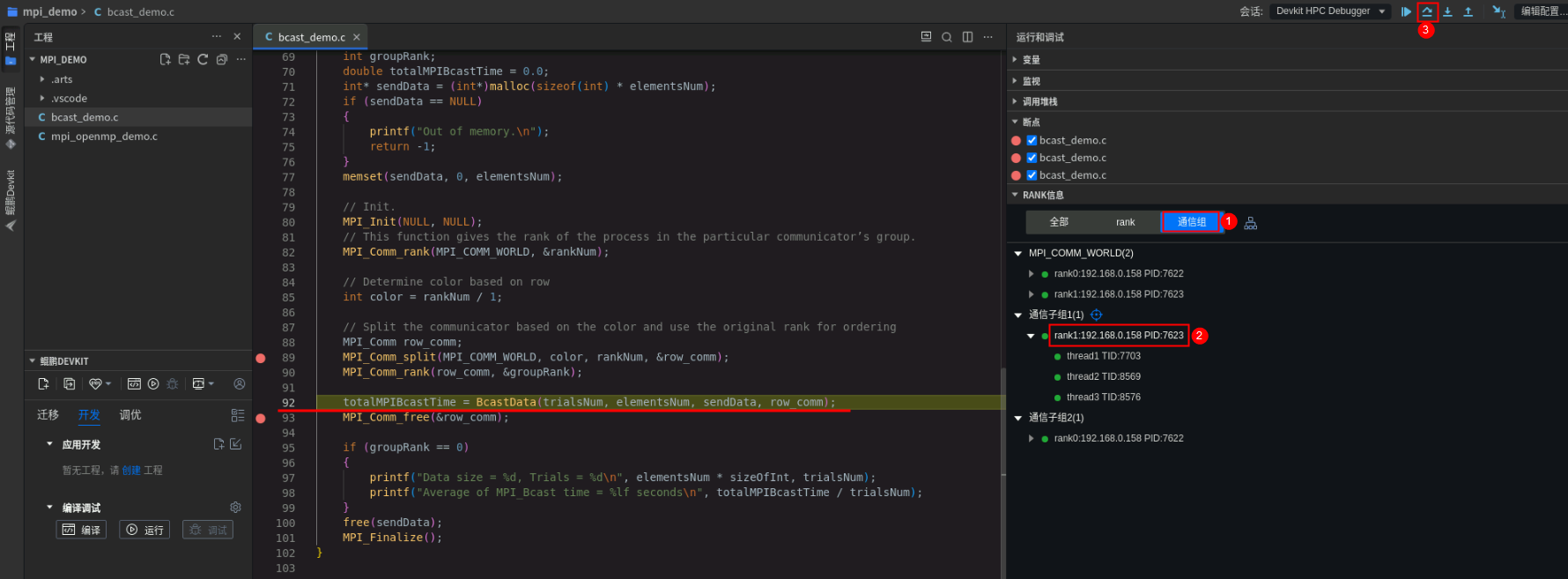This screenshot has height=579, width=1568.
Task: Click the Devkit toolbar run icon
Action: coord(153,384)
